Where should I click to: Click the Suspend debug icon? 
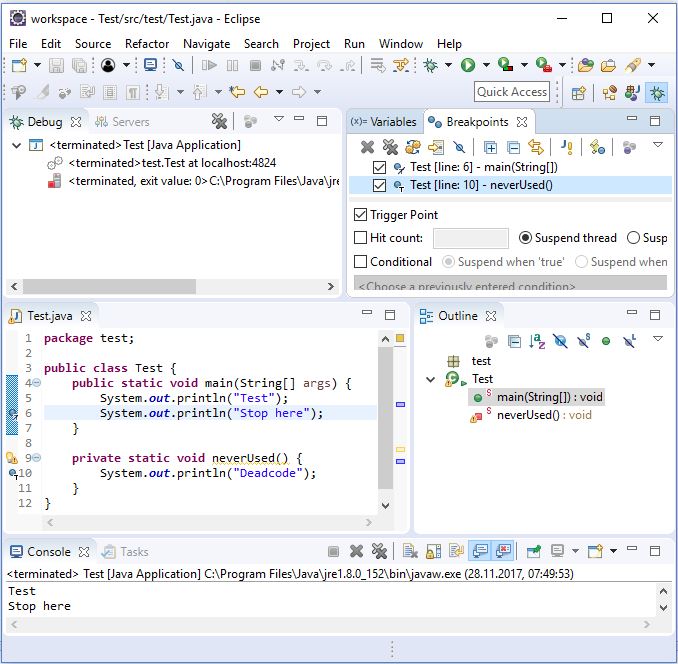(x=232, y=66)
